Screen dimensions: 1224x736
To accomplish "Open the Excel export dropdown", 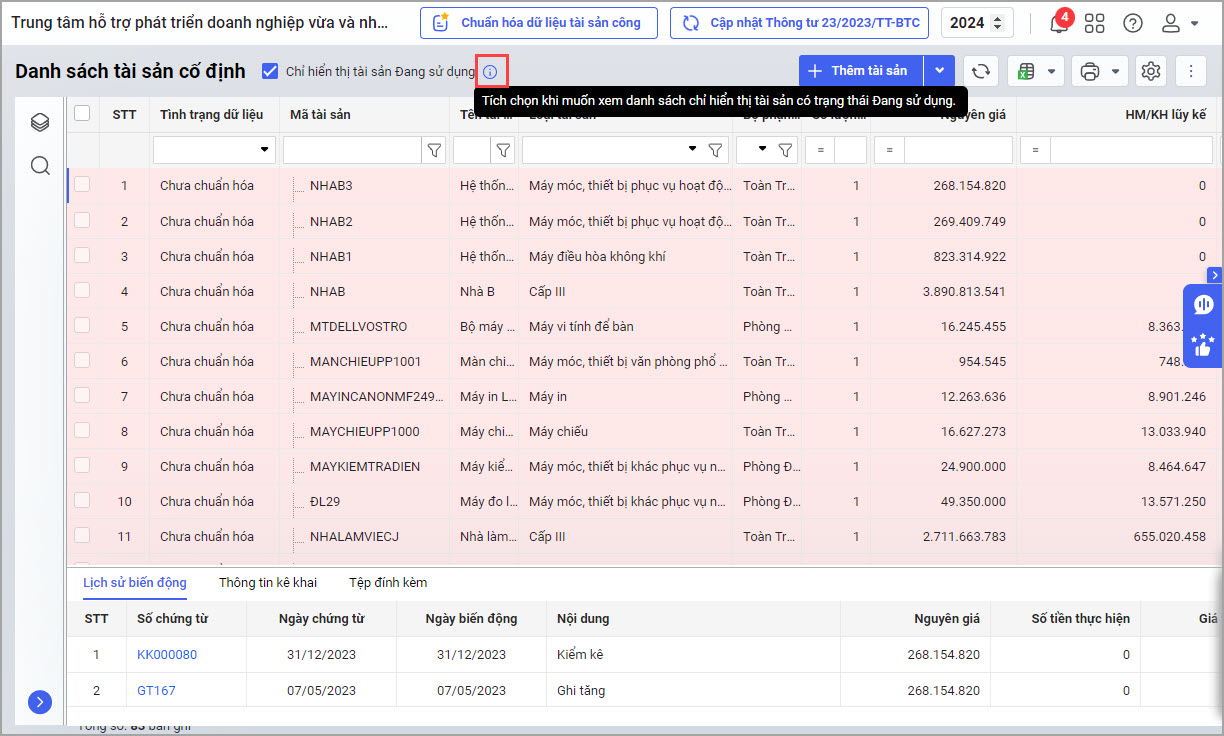I will (x=1034, y=71).
